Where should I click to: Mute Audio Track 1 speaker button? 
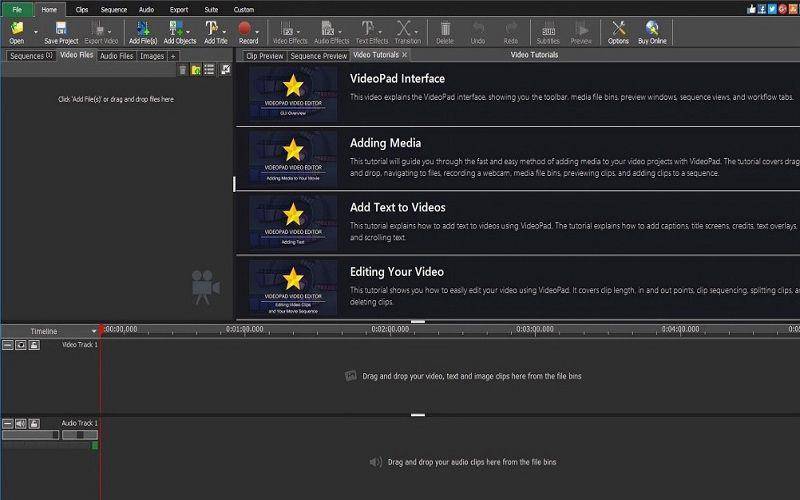[x=21, y=424]
